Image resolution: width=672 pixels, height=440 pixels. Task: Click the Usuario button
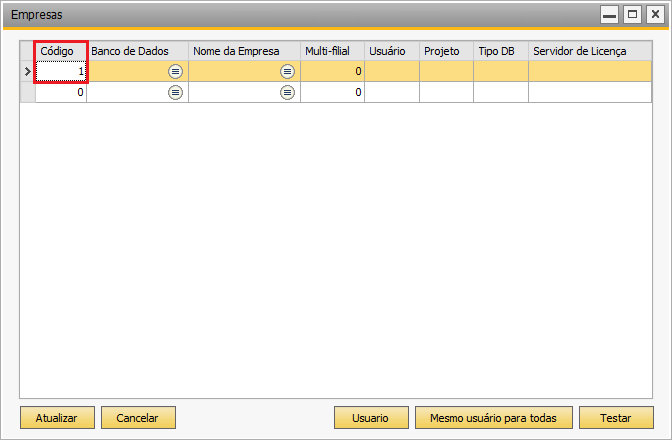coord(371,418)
